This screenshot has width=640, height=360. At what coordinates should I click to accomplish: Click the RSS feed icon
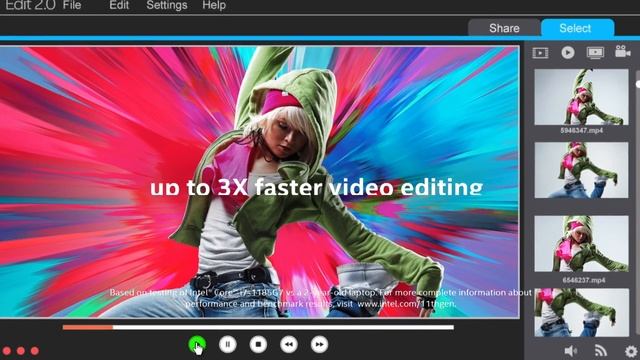click(600, 351)
